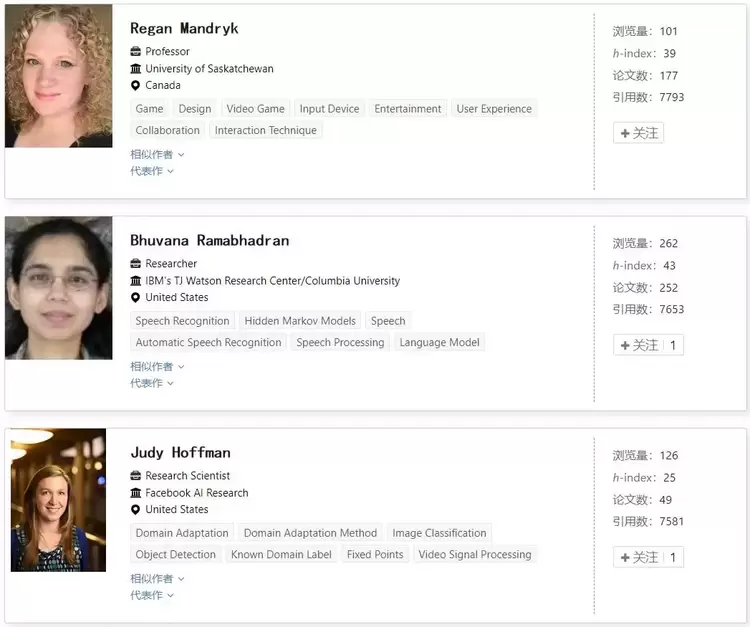Click the institution icon next to University of Saskatchewan
This screenshot has height=627, width=750.
[x=136, y=69]
